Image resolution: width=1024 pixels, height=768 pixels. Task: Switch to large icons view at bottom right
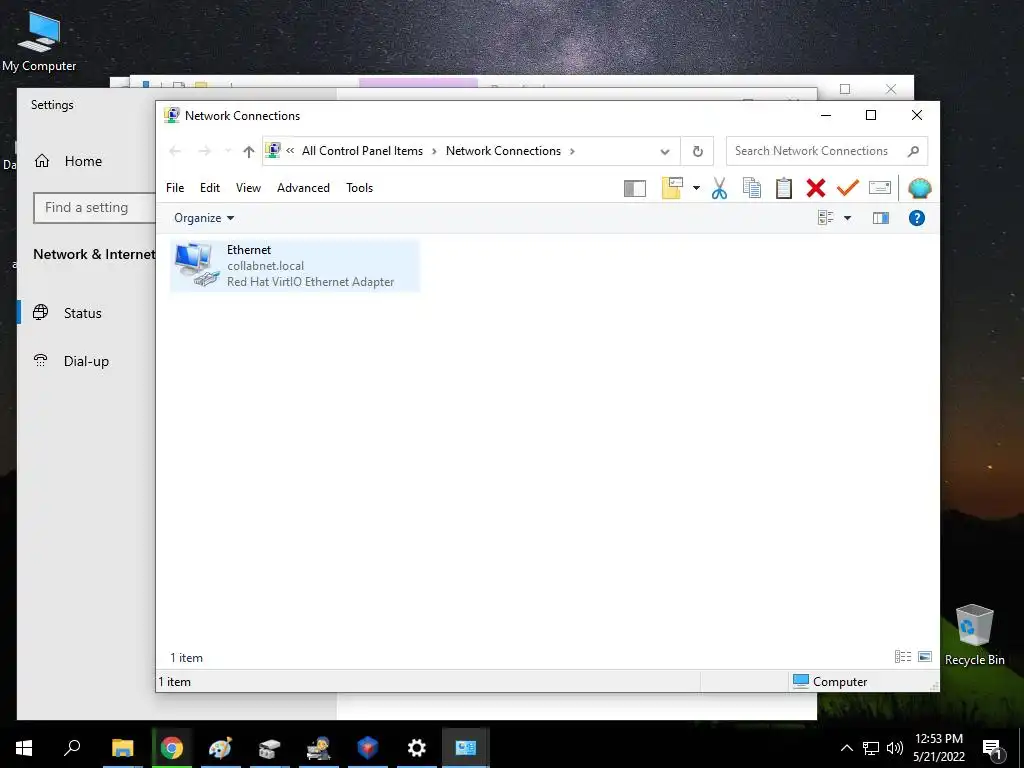point(925,656)
